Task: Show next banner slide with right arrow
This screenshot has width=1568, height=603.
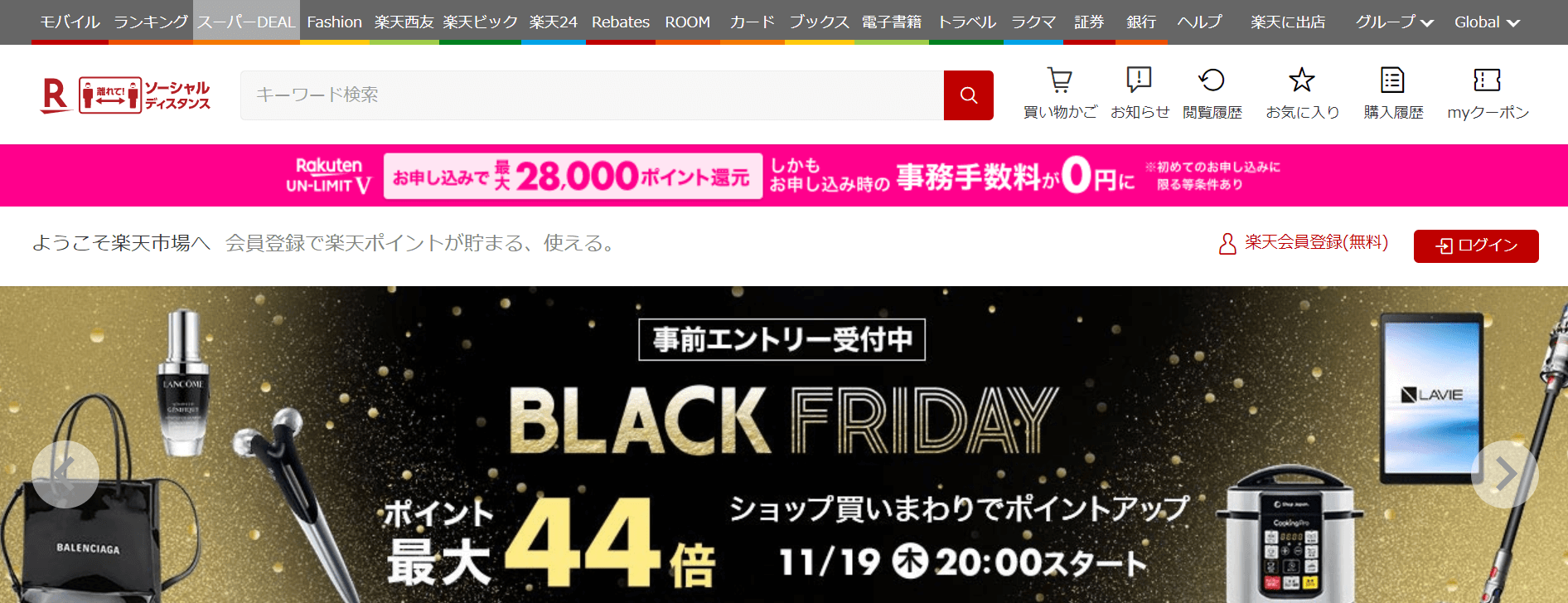Action: coord(1505,474)
